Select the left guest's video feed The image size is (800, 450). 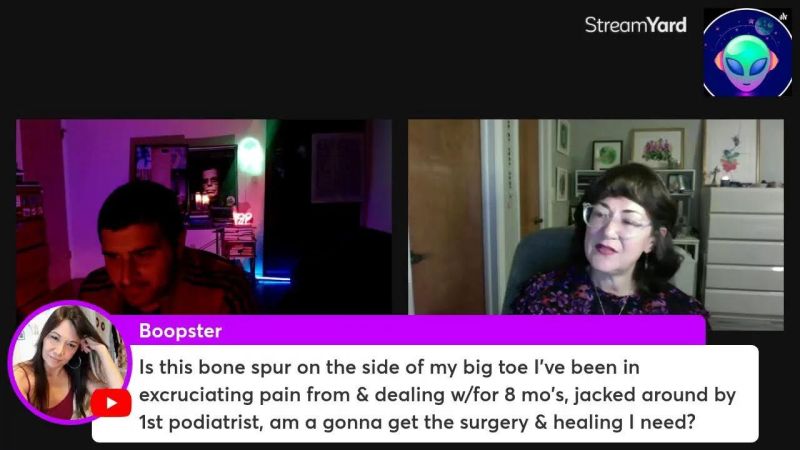click(204, 216)
